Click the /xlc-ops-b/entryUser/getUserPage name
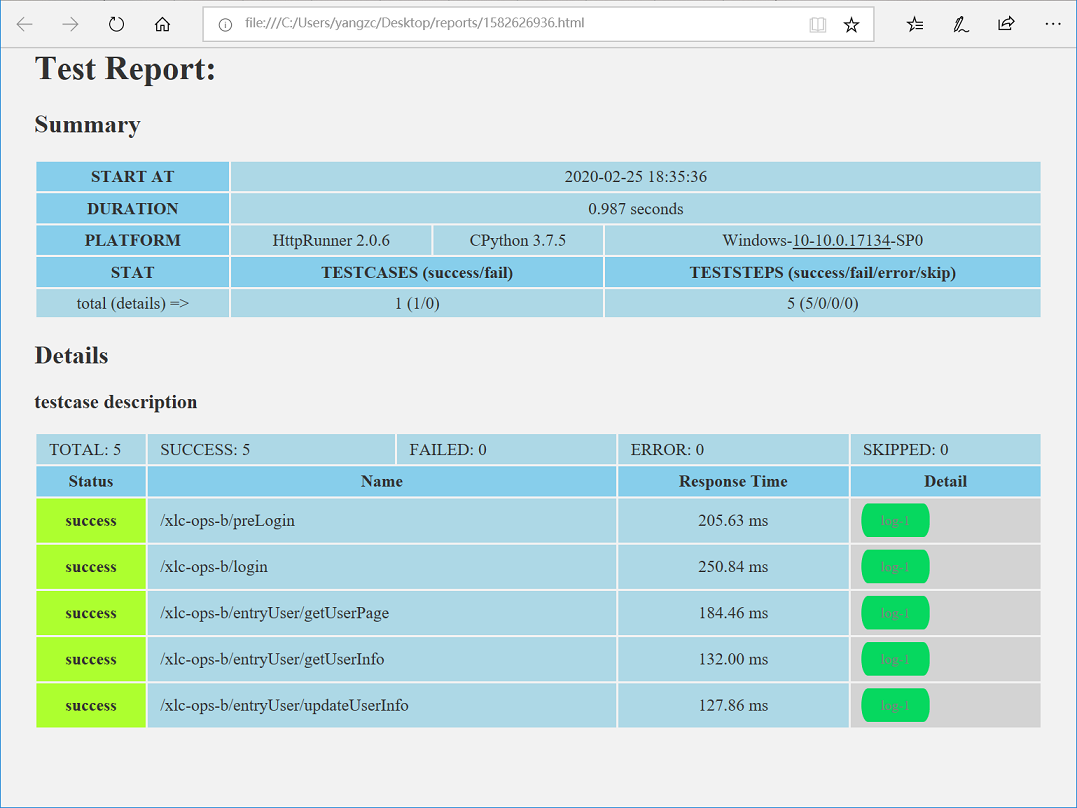Image resolution: width=1077 pixels, height=808 pixels. coord(274,613)
